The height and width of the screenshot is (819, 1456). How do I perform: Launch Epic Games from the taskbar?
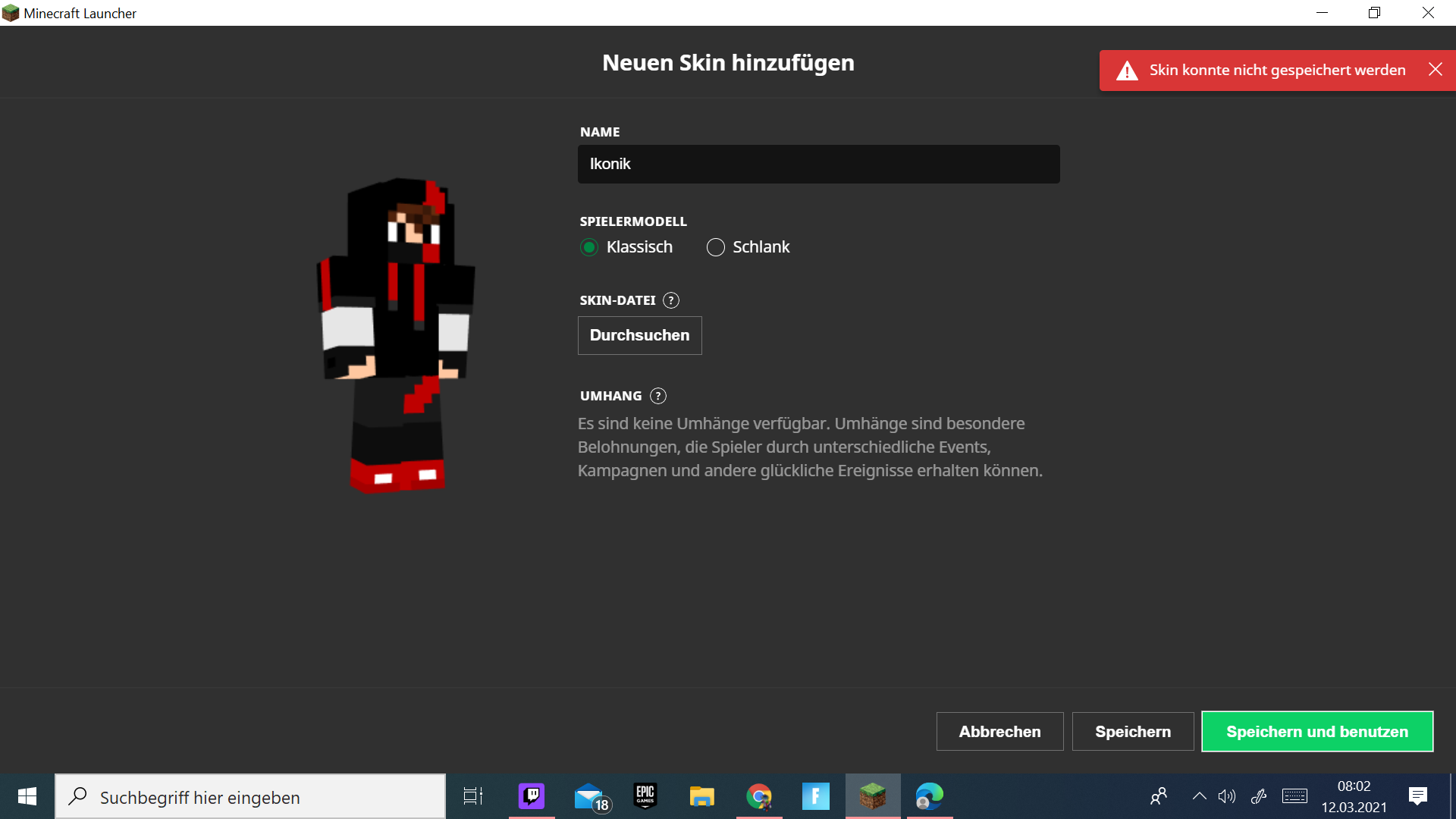pos(645,796)
